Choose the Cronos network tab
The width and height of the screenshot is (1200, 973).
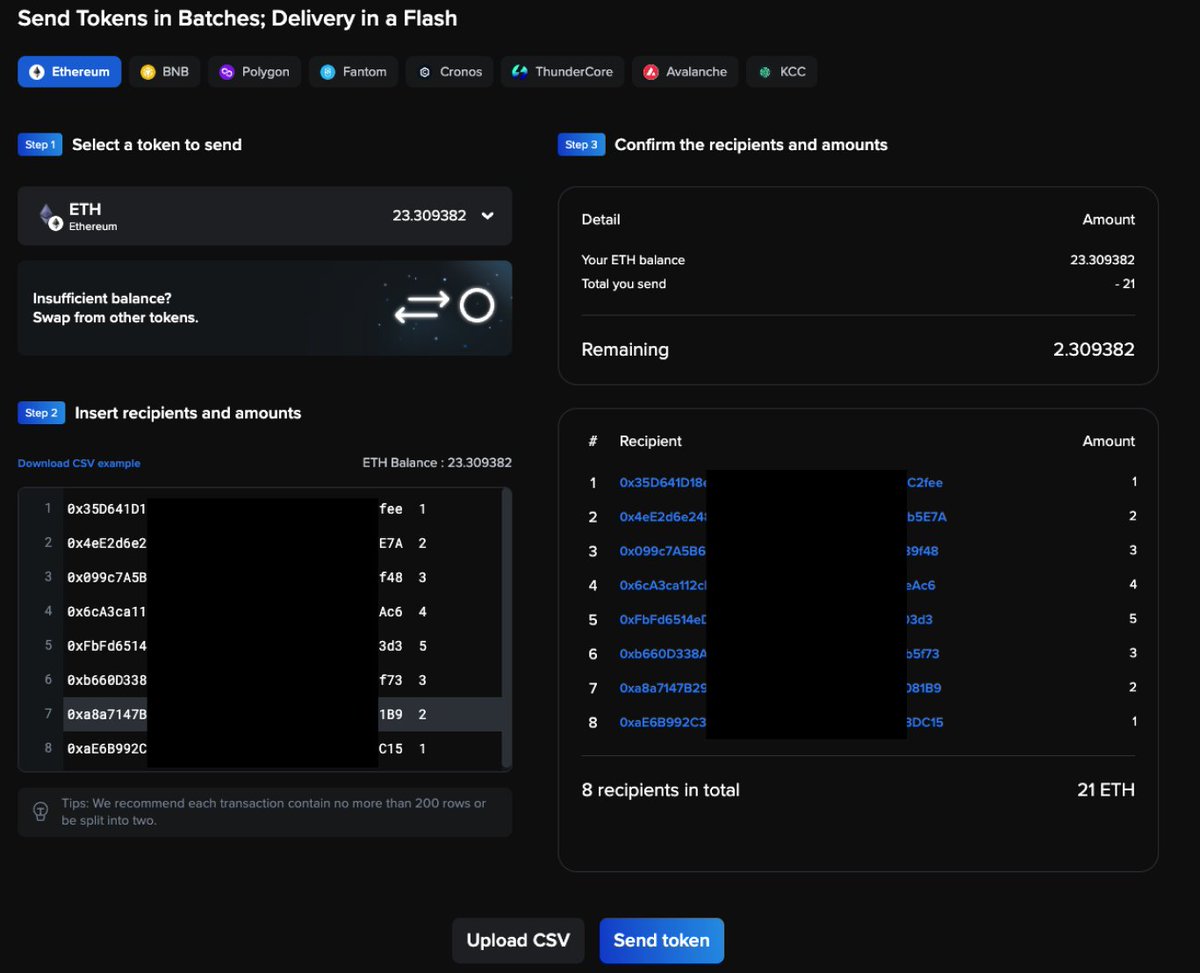(x=450, y=72)
